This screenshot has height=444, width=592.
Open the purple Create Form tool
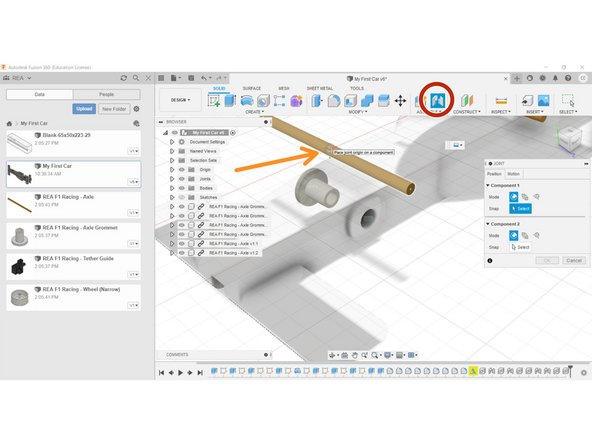coord(296,100)
